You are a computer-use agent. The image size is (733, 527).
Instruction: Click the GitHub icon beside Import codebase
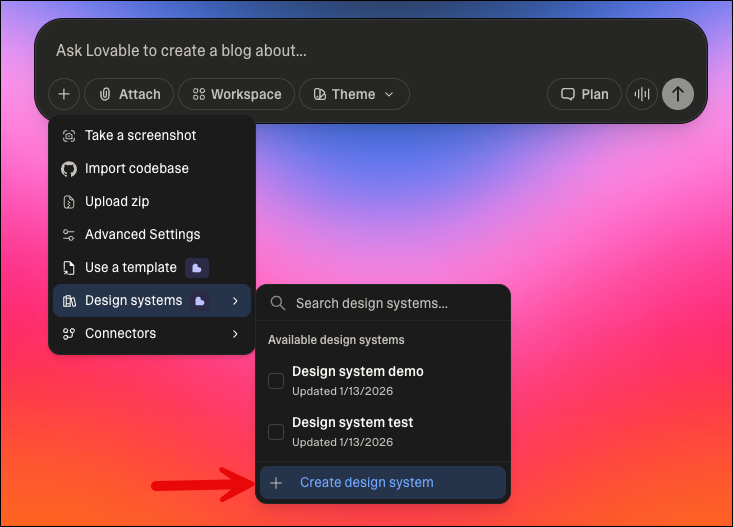click(x=69, y=169)
